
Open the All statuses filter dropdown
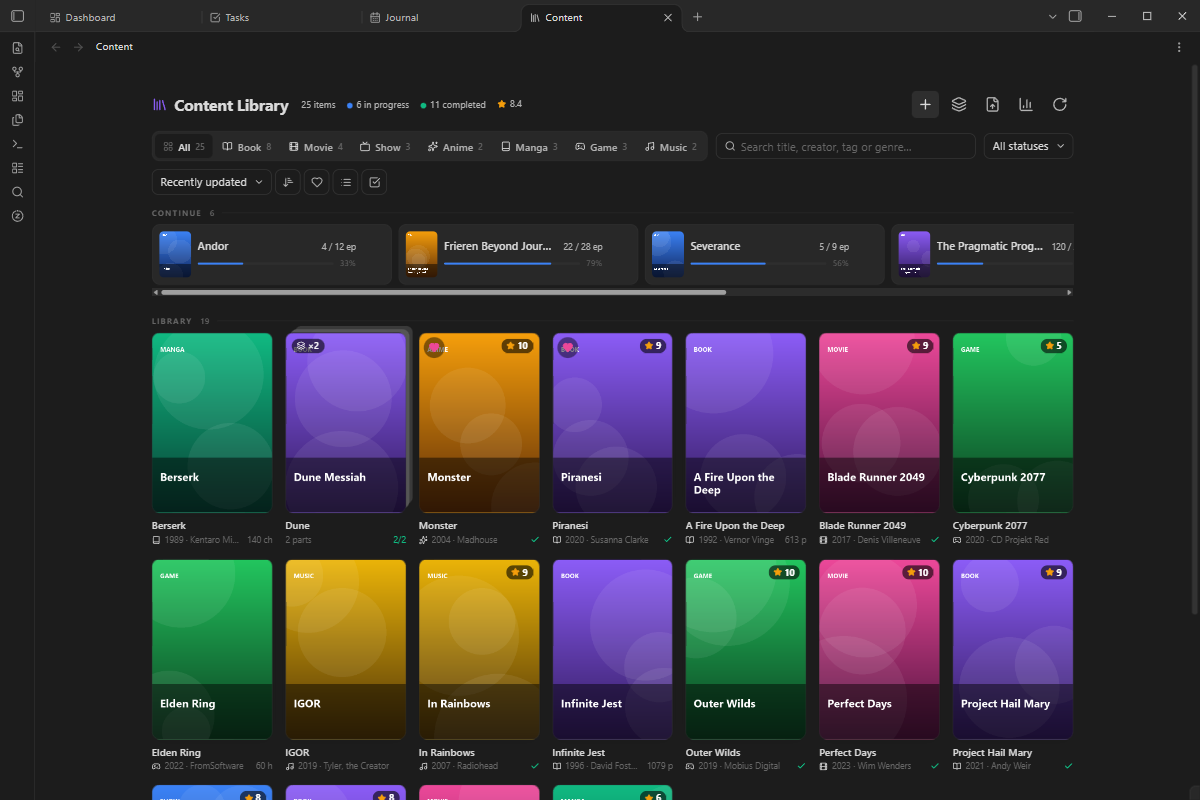click(1028, 146)
